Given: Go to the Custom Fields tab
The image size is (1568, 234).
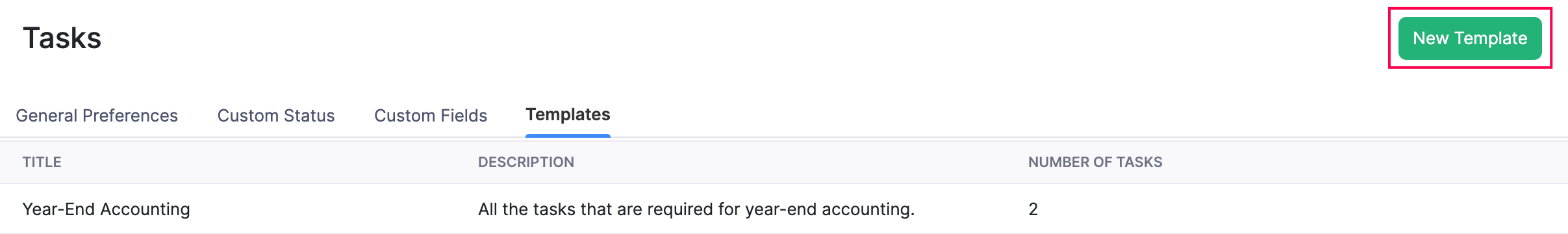Looking at the screenshot, I should click(431, 116).
